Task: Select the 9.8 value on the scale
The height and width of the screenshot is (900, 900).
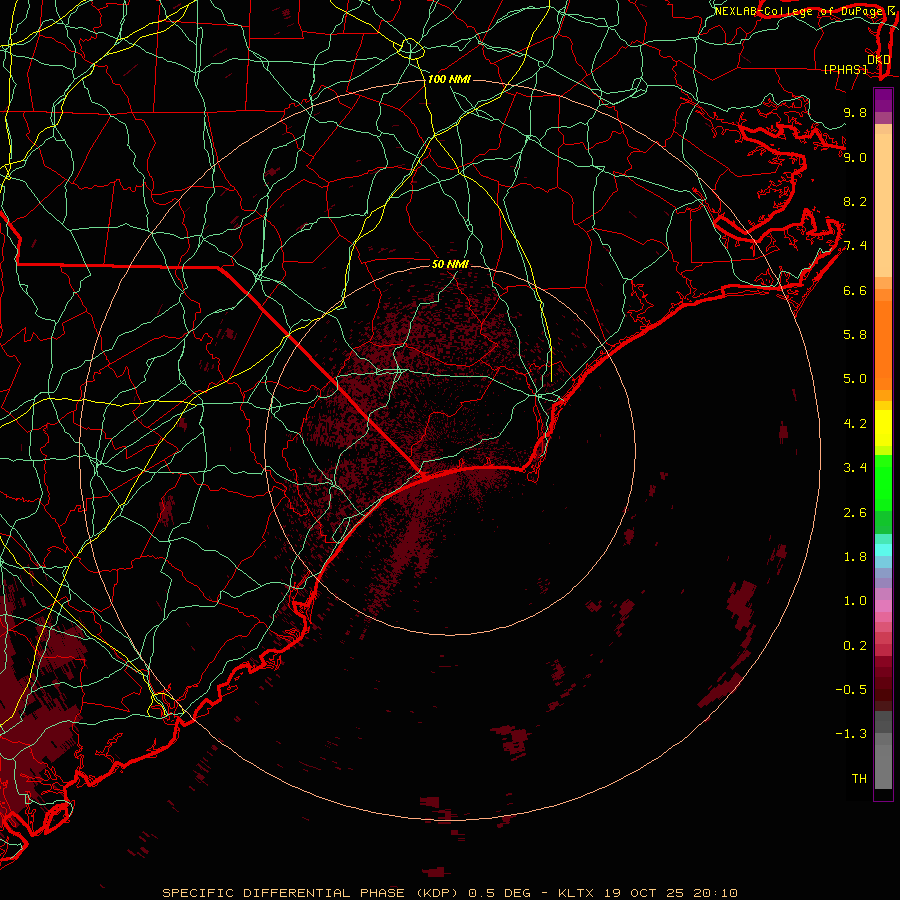Action: (855, 112)
